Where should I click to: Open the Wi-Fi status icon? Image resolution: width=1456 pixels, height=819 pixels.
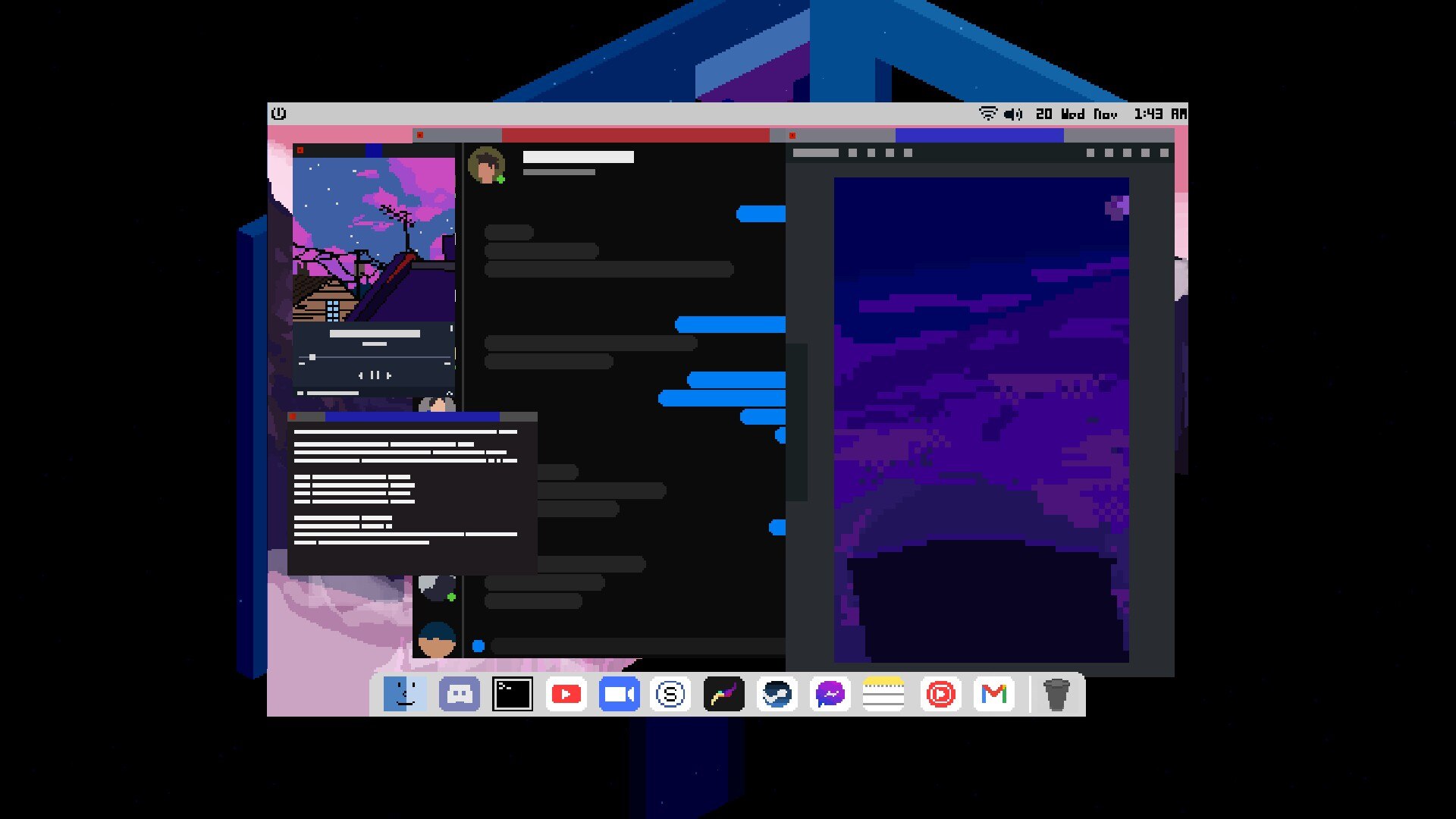pos(987,114)
